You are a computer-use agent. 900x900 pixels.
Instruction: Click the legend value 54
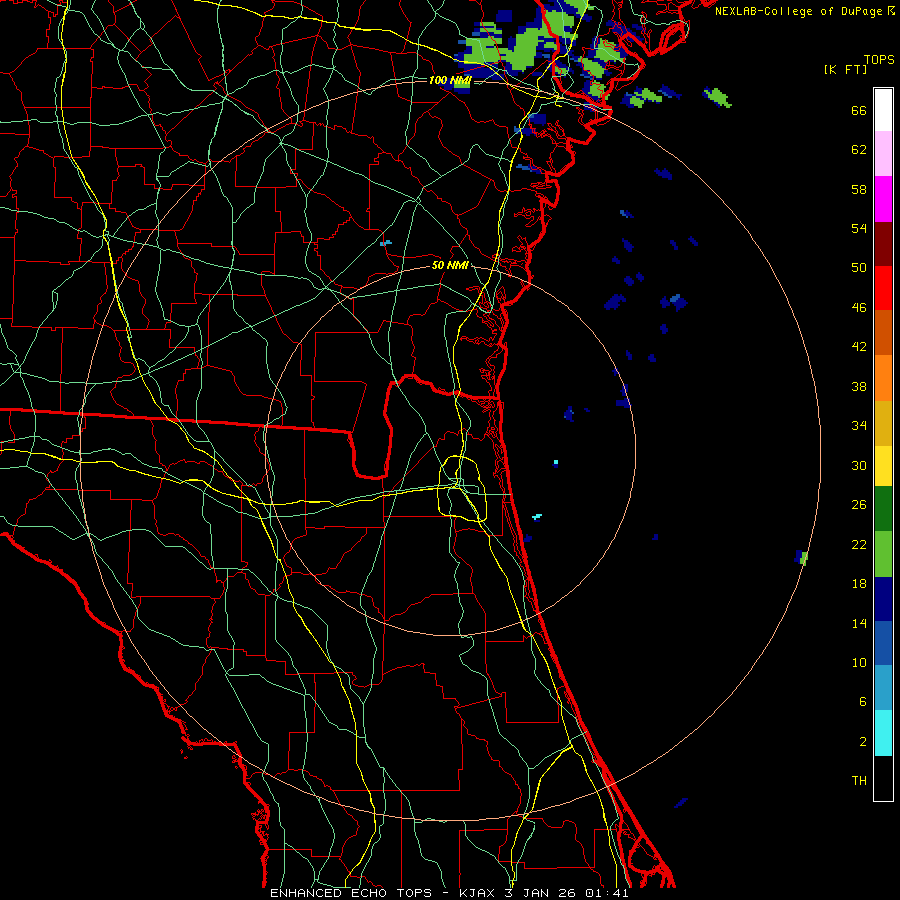[x=859, y=228]
